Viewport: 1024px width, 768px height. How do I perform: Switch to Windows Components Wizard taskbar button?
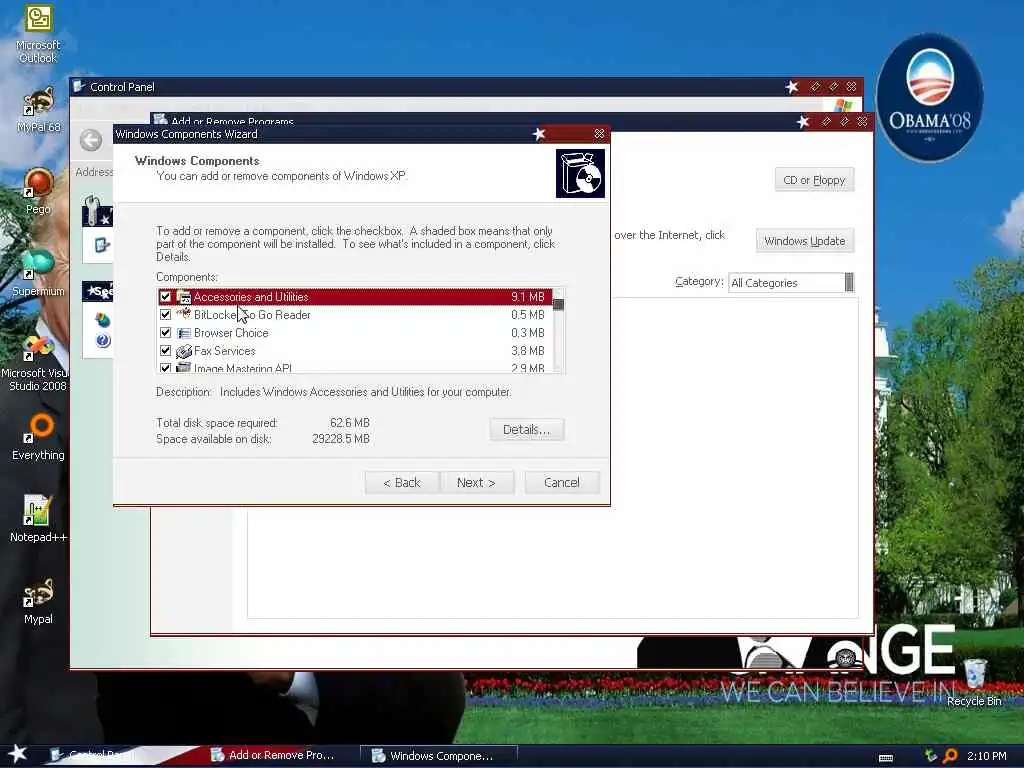(438, 756)
